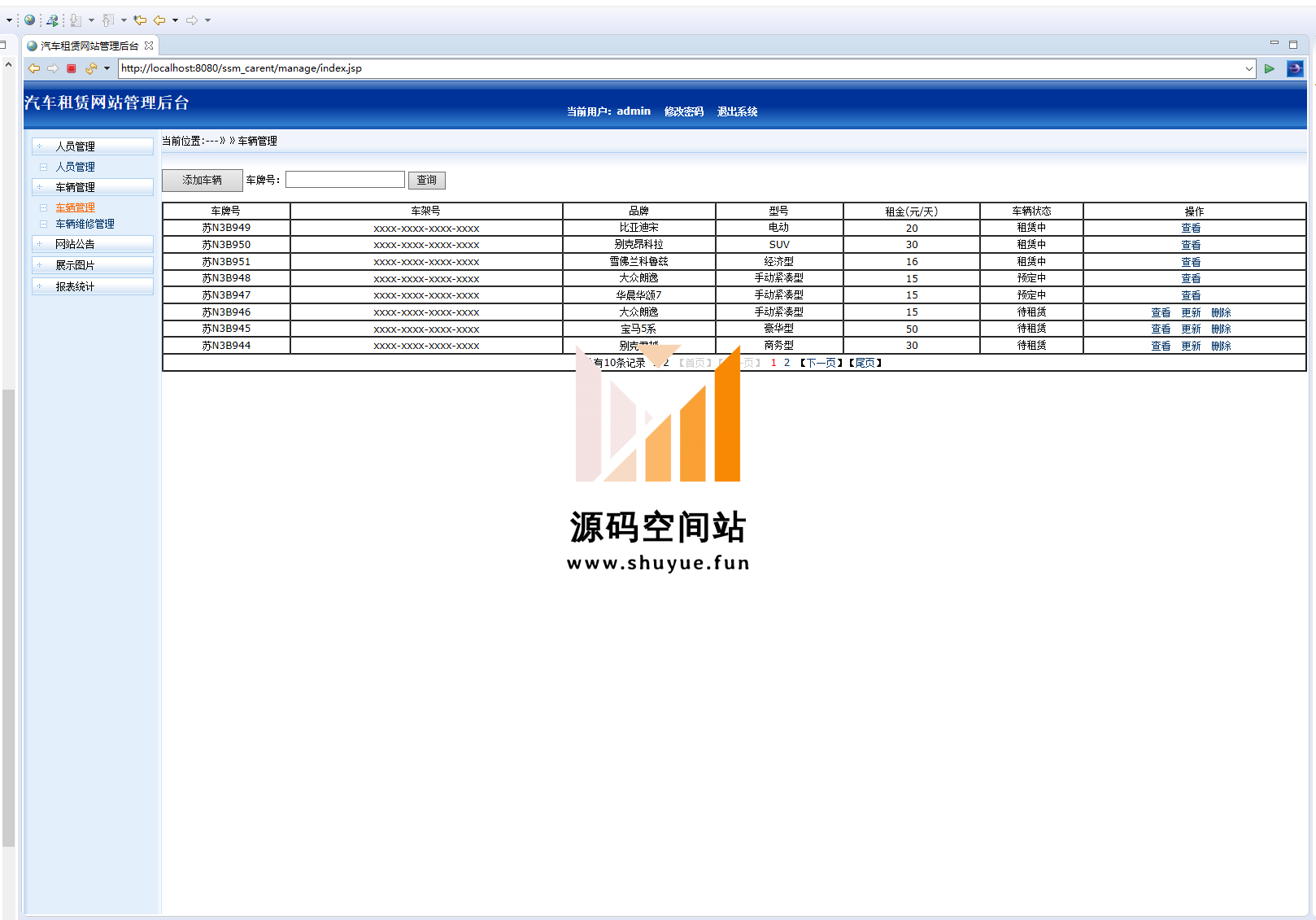Open the orange 车辆管理 sub-menu link

click(75, 207)
